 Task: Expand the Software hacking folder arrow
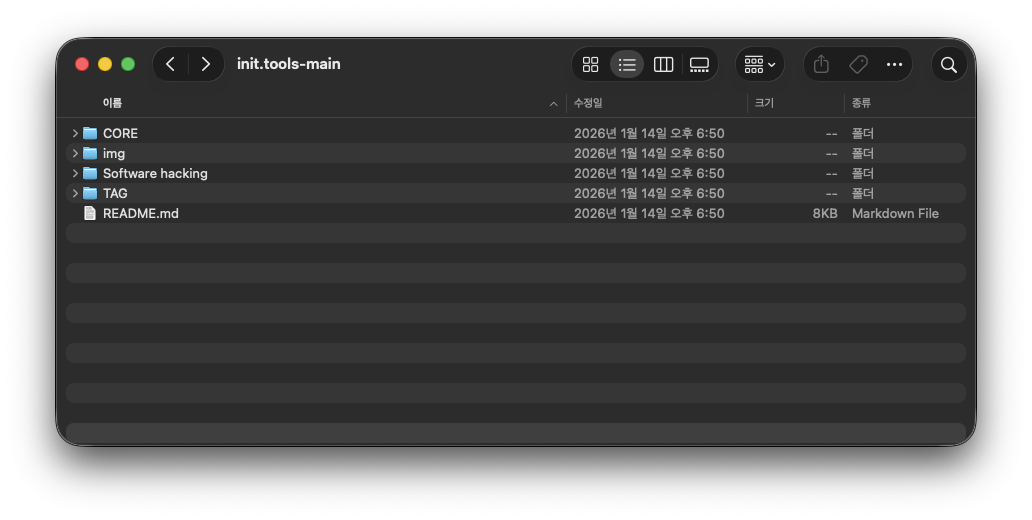point(75,173)
